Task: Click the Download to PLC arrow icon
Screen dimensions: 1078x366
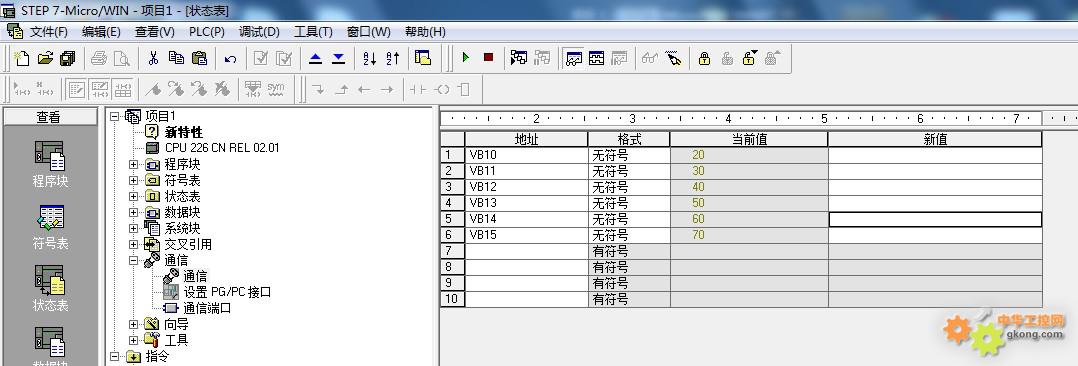Action: pos(339,58)
